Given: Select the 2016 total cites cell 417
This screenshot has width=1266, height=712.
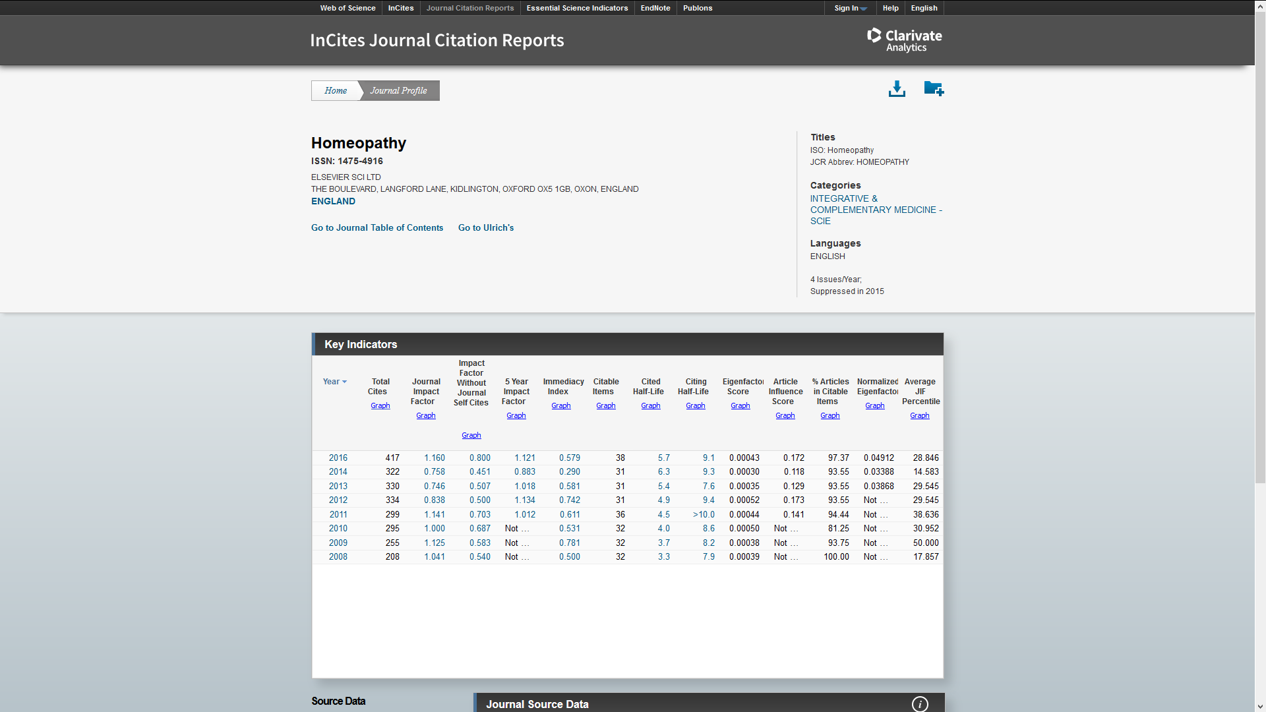Looking at the screenshot, I should pyautogui.click(x=392, y=458).
